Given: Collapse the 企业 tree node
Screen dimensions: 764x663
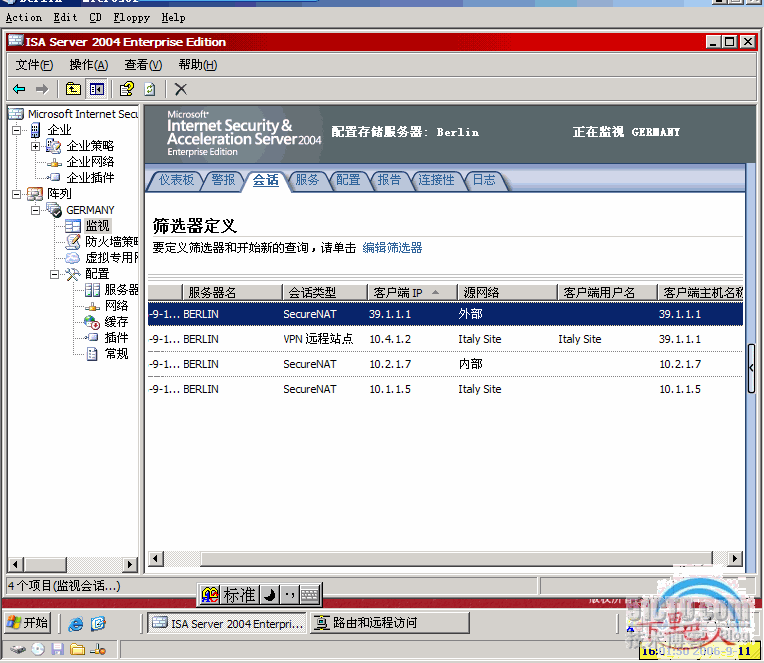Looking at the screenshot, I should [x=17, y=130].
